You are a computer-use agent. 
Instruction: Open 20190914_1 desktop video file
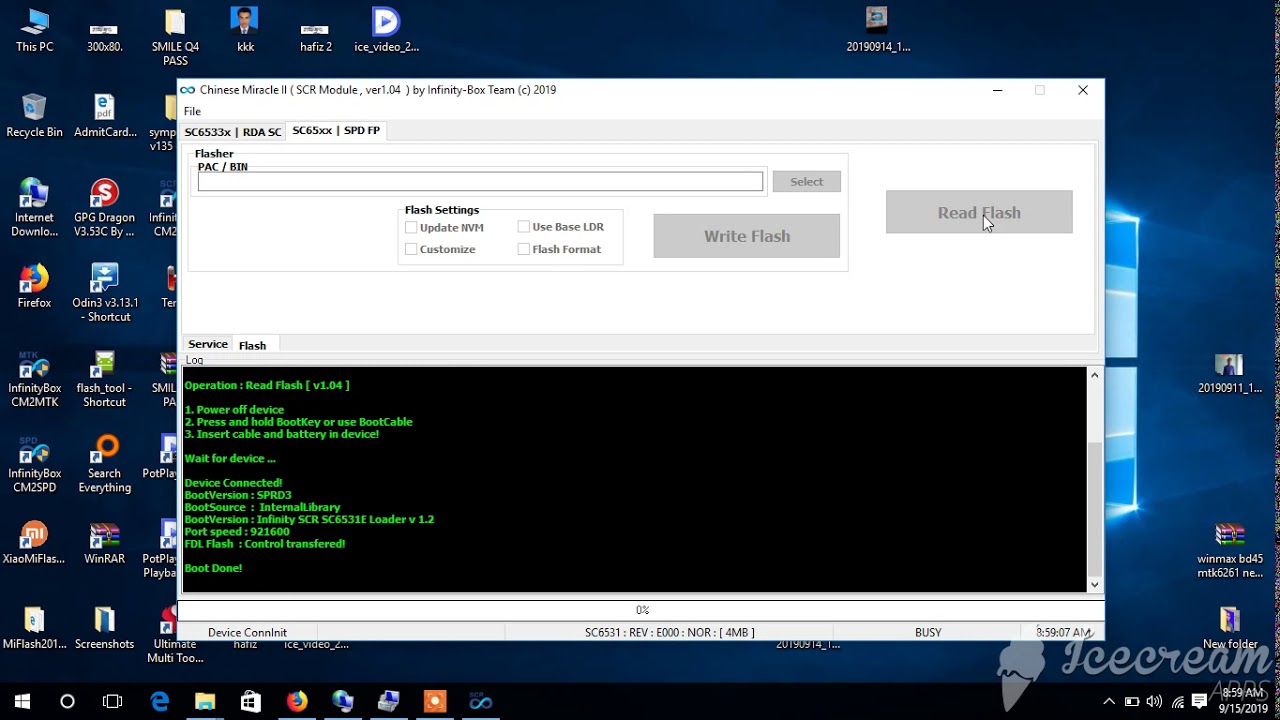point(877,30)
